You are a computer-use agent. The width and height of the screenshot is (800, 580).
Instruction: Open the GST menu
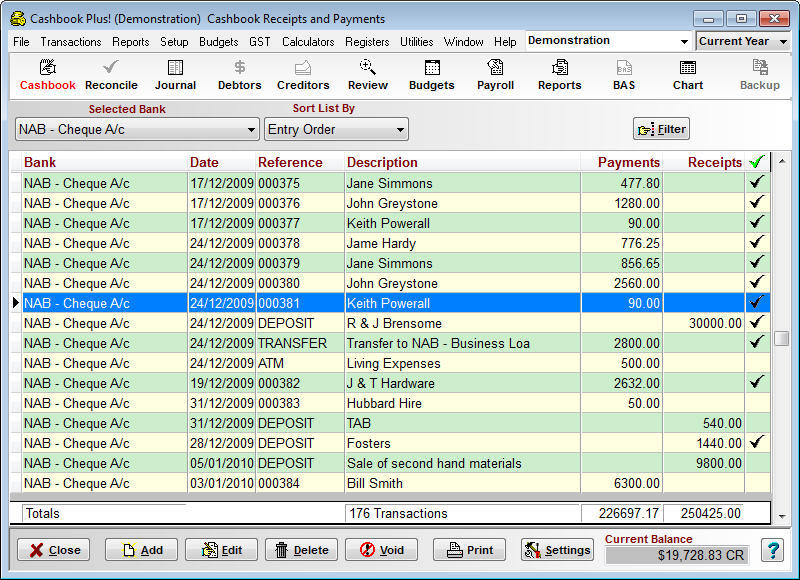(x=260, y=42)
